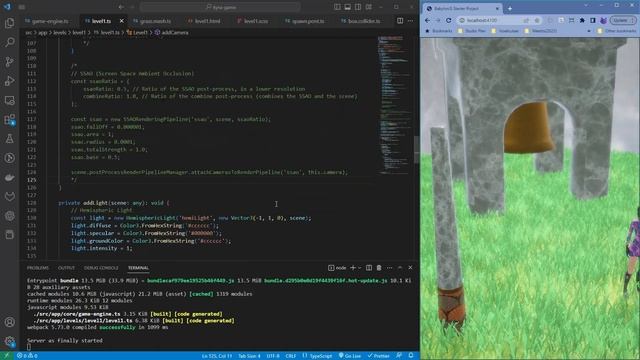Open the Run and Debug view
Viewport: 640px width, 360px height.
tap(9, 81)
